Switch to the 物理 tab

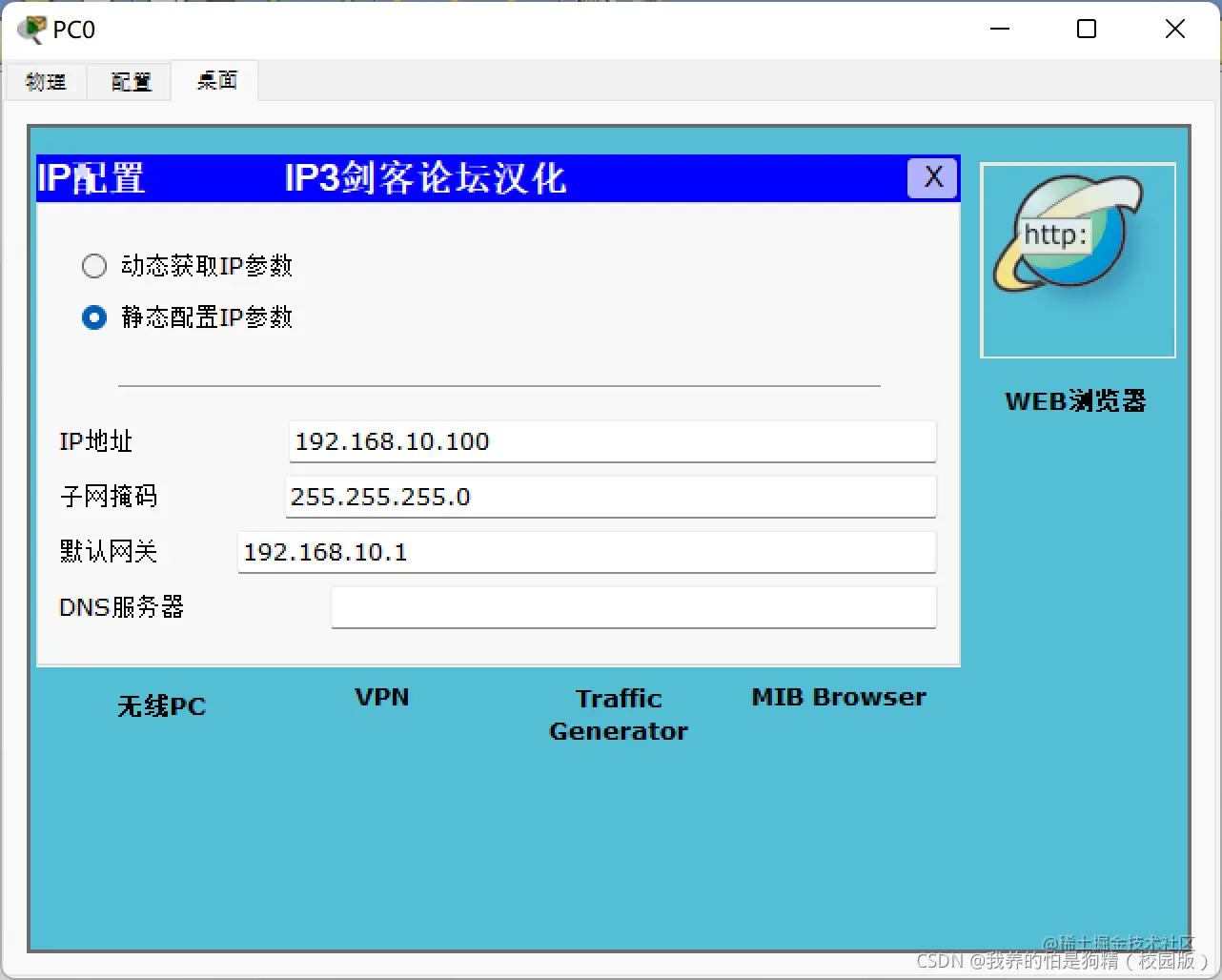click(x=45, y=82)
